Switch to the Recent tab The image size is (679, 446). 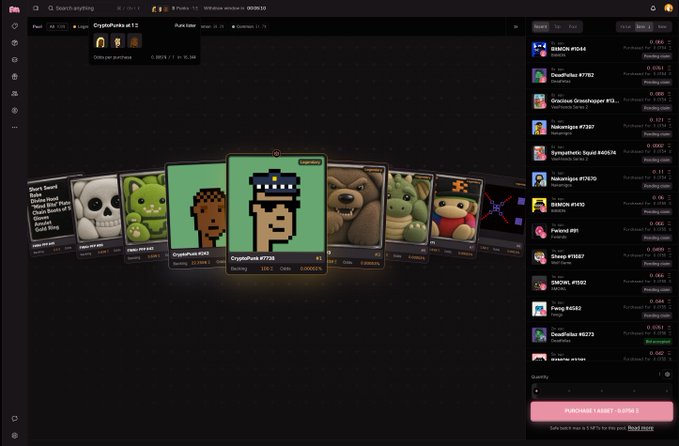[540, 27]
